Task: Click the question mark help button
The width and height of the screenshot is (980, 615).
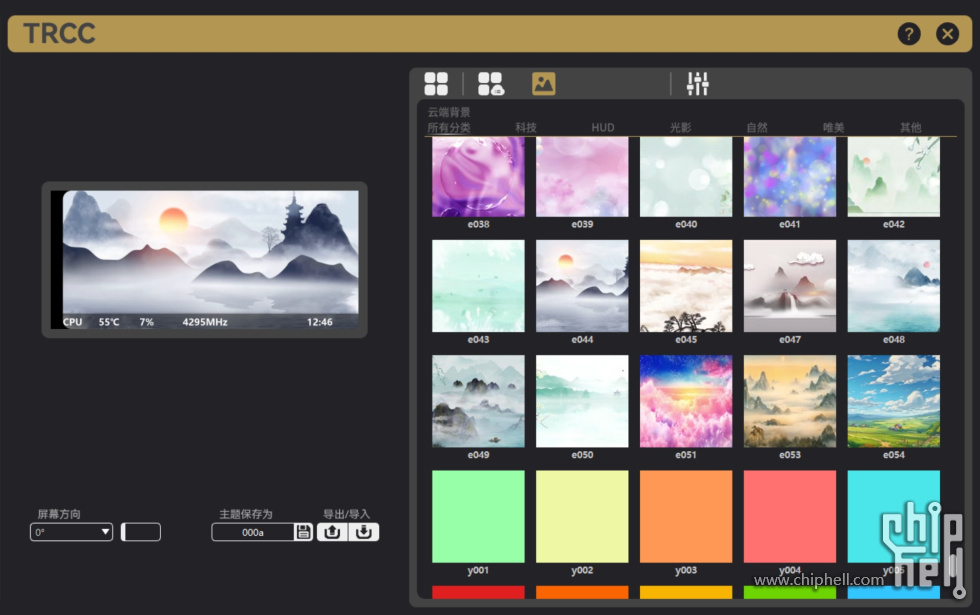Action: [x=909, y=34]
